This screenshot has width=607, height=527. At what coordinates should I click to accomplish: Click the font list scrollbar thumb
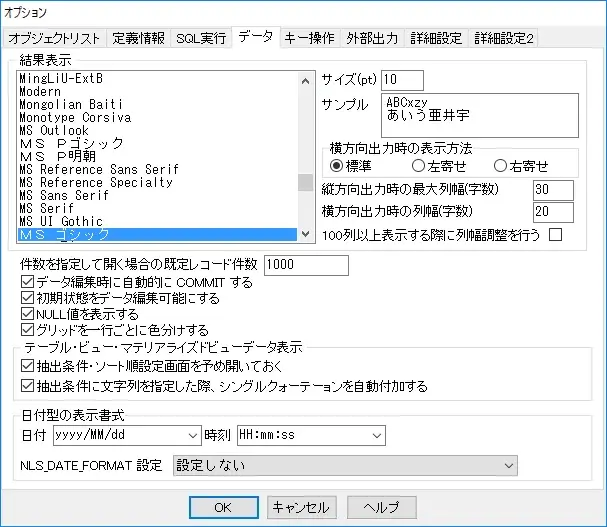305,182
